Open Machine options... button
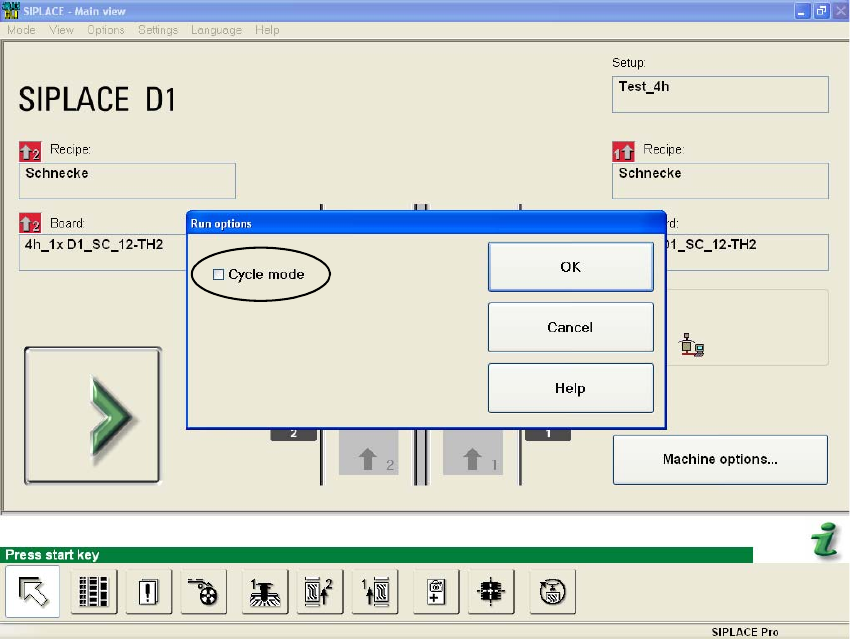This screenshot has width=850, height=639. (720, 460)
